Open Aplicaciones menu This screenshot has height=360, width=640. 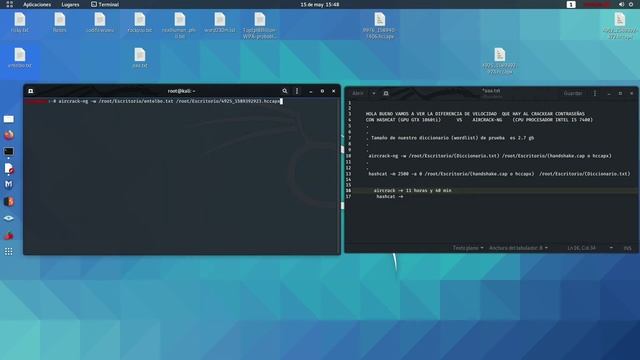(37, 4)
